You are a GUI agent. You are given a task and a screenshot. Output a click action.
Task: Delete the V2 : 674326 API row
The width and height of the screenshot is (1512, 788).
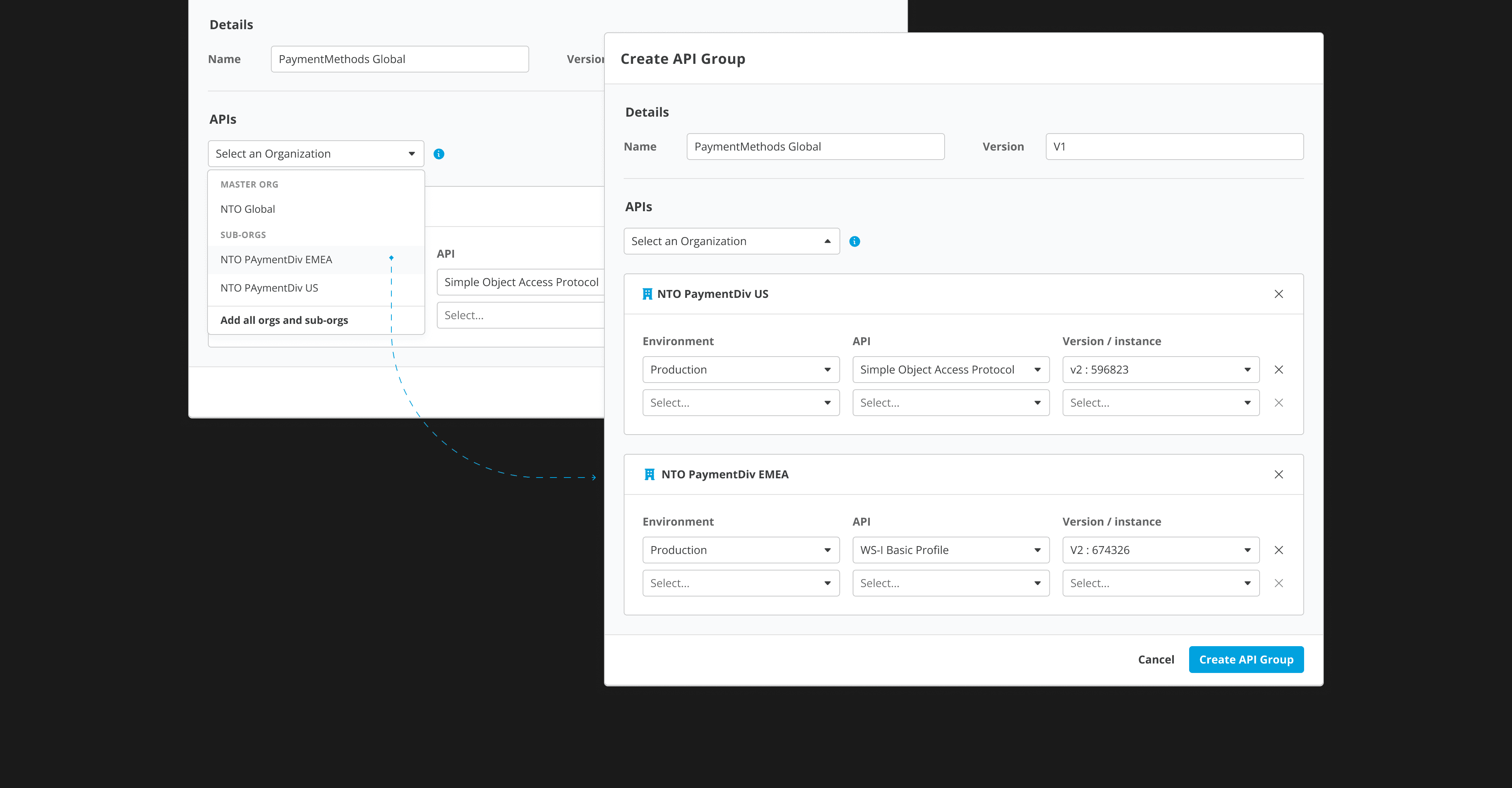coord(1279,550)
